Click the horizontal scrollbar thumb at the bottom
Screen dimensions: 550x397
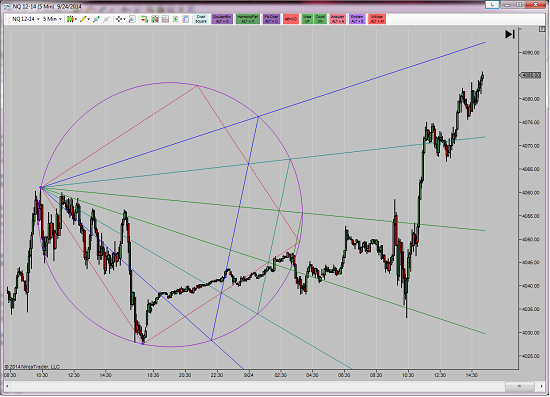click(520, 386)
